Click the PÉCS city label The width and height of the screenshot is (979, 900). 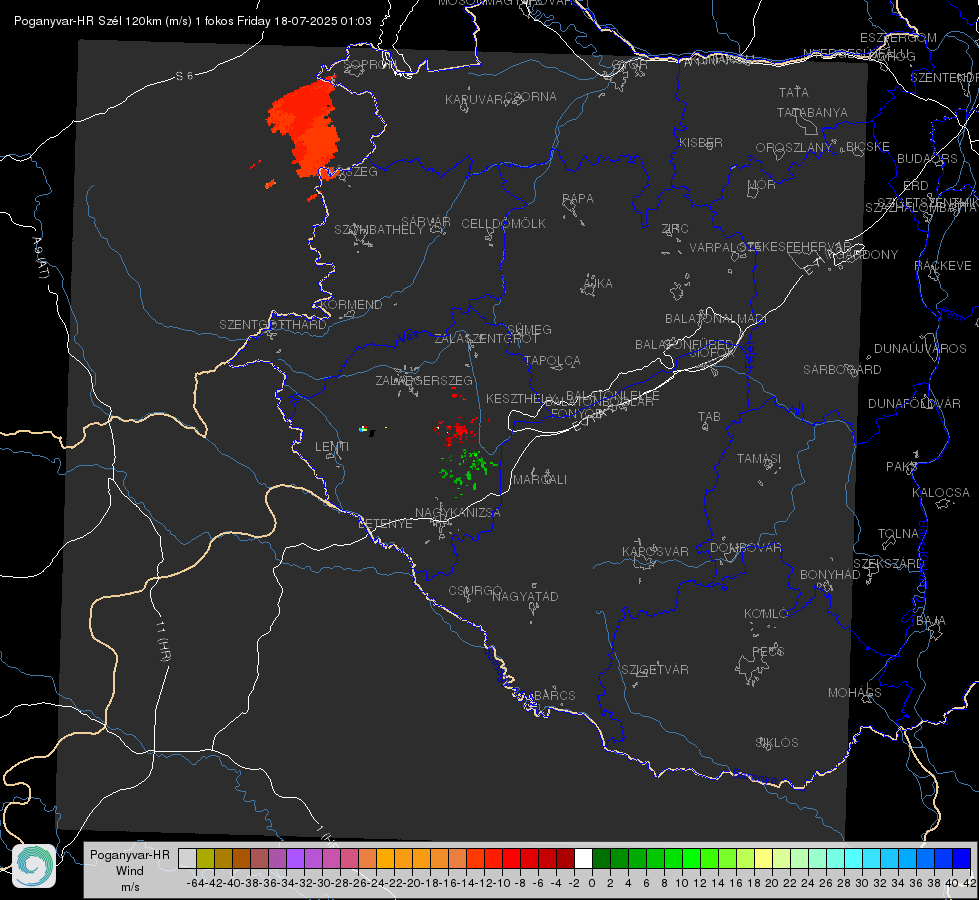pos(768,651)
